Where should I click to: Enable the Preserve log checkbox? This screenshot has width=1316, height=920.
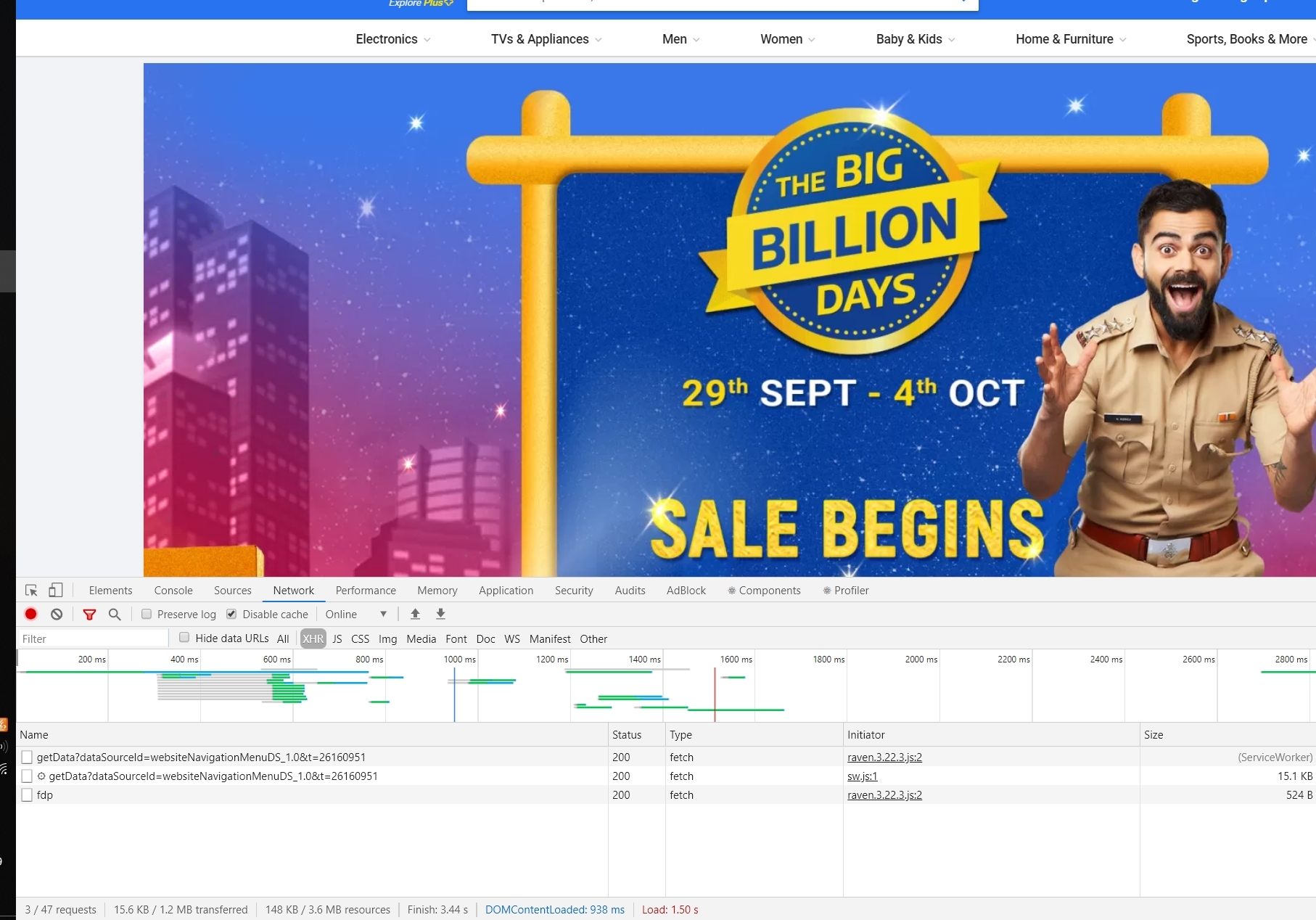147,615
